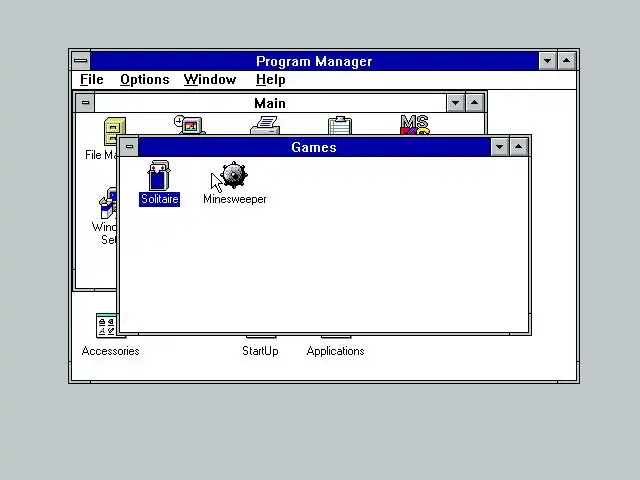This screenshot has width=640, height=480.
Task: Click the MS-DOS Prompt icon in Main window
Action: (x=415, y=125)
